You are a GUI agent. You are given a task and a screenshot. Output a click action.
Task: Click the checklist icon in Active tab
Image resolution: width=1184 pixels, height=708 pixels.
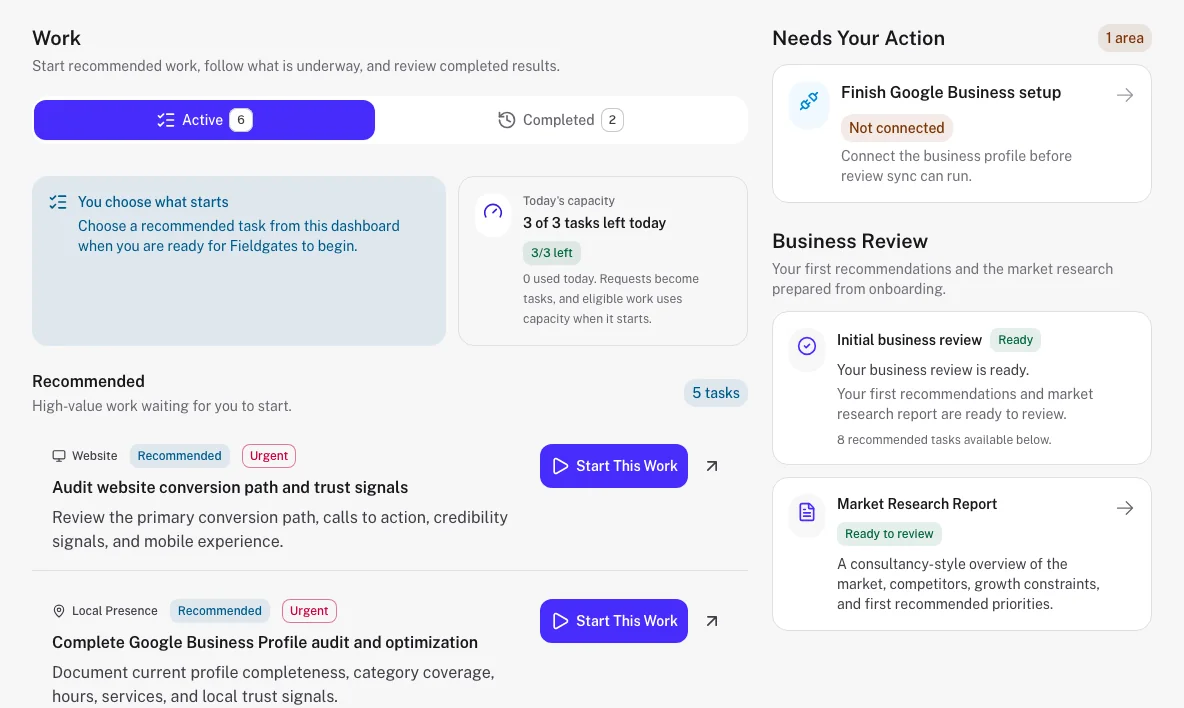(x=166, y=120)
